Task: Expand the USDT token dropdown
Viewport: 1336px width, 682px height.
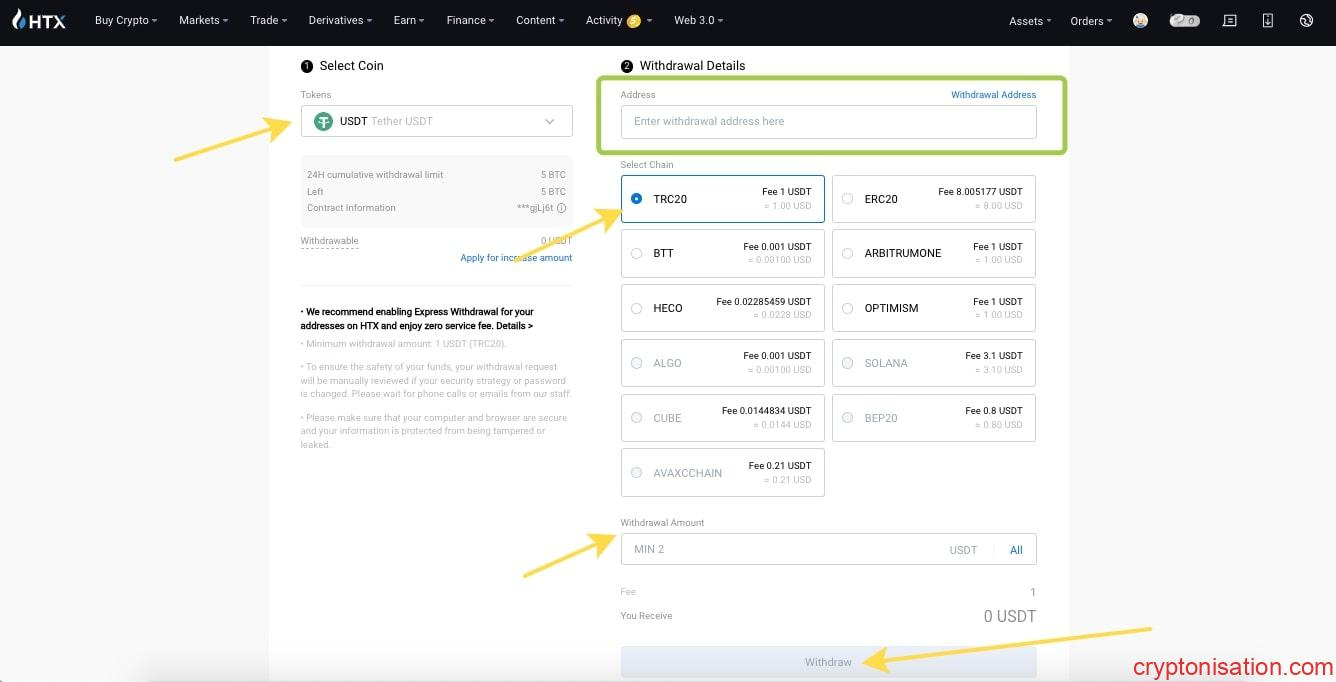Action: point(549,121)
